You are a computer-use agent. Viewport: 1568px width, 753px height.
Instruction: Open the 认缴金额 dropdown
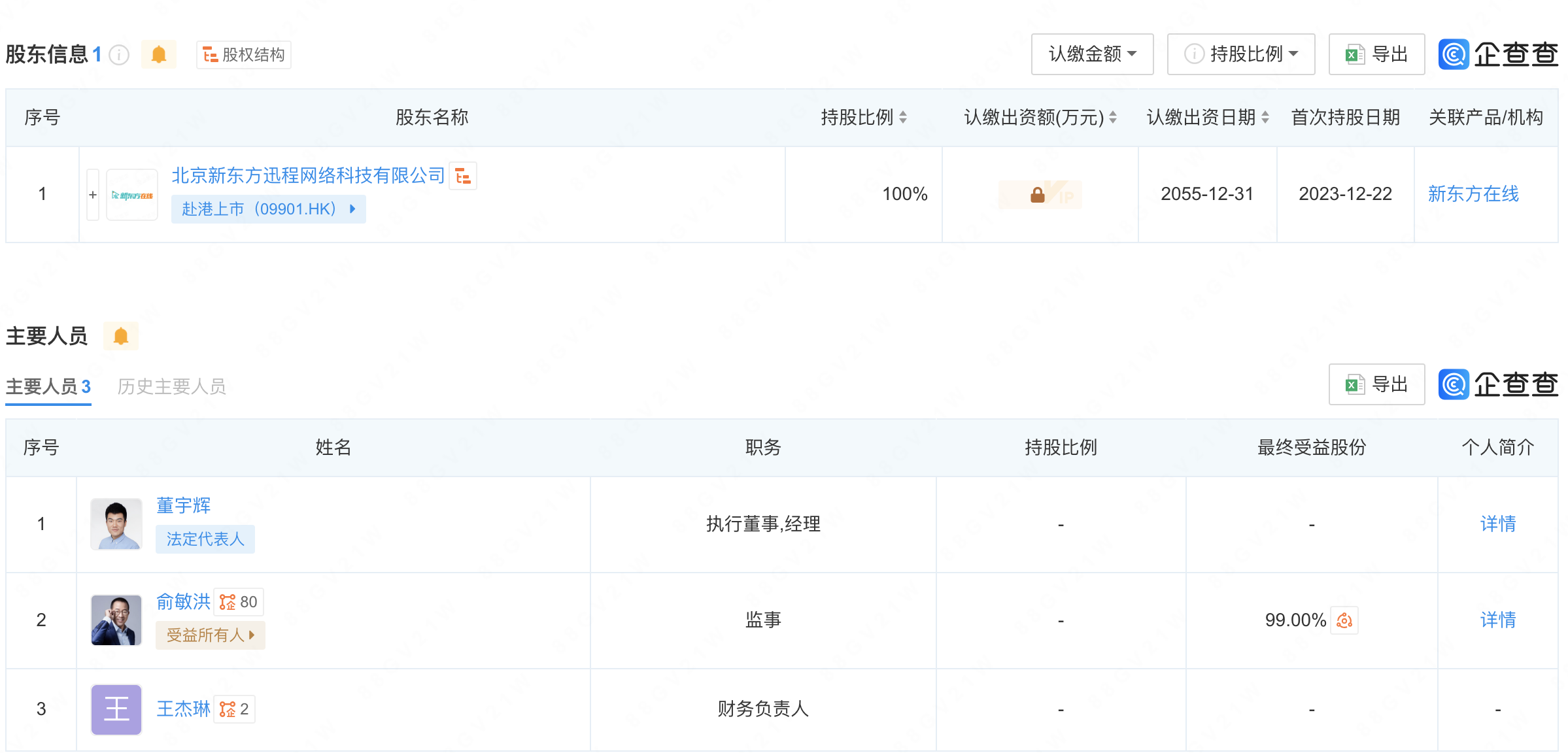[x=1092, y=54]
